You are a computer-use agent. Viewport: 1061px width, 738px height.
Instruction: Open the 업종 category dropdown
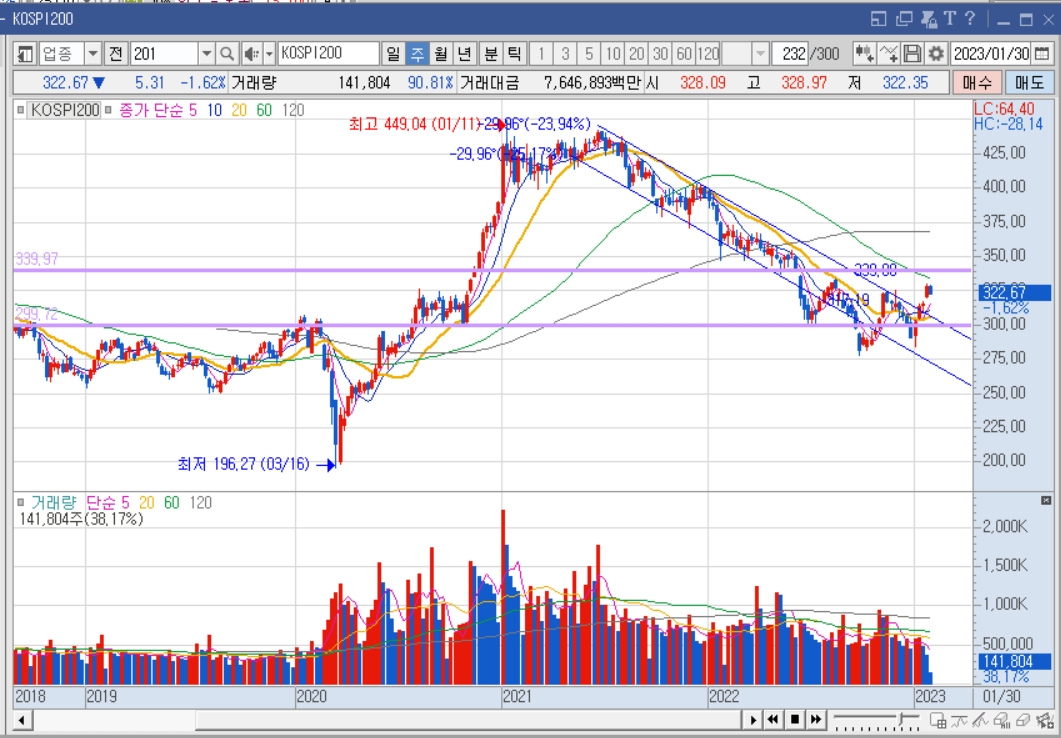[92, 53]
